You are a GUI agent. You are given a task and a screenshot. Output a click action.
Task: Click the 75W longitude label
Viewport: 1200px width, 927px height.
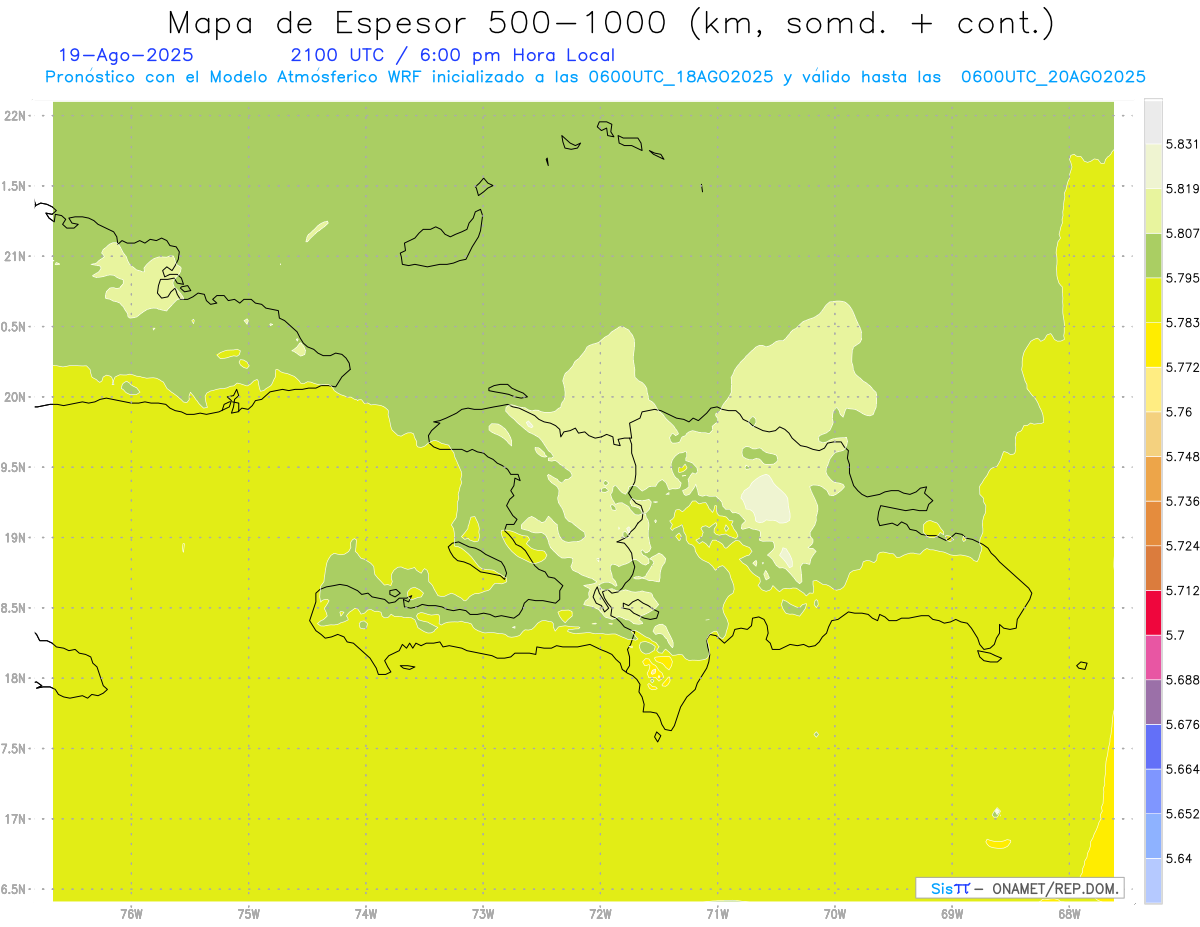[x=249, y=913]
